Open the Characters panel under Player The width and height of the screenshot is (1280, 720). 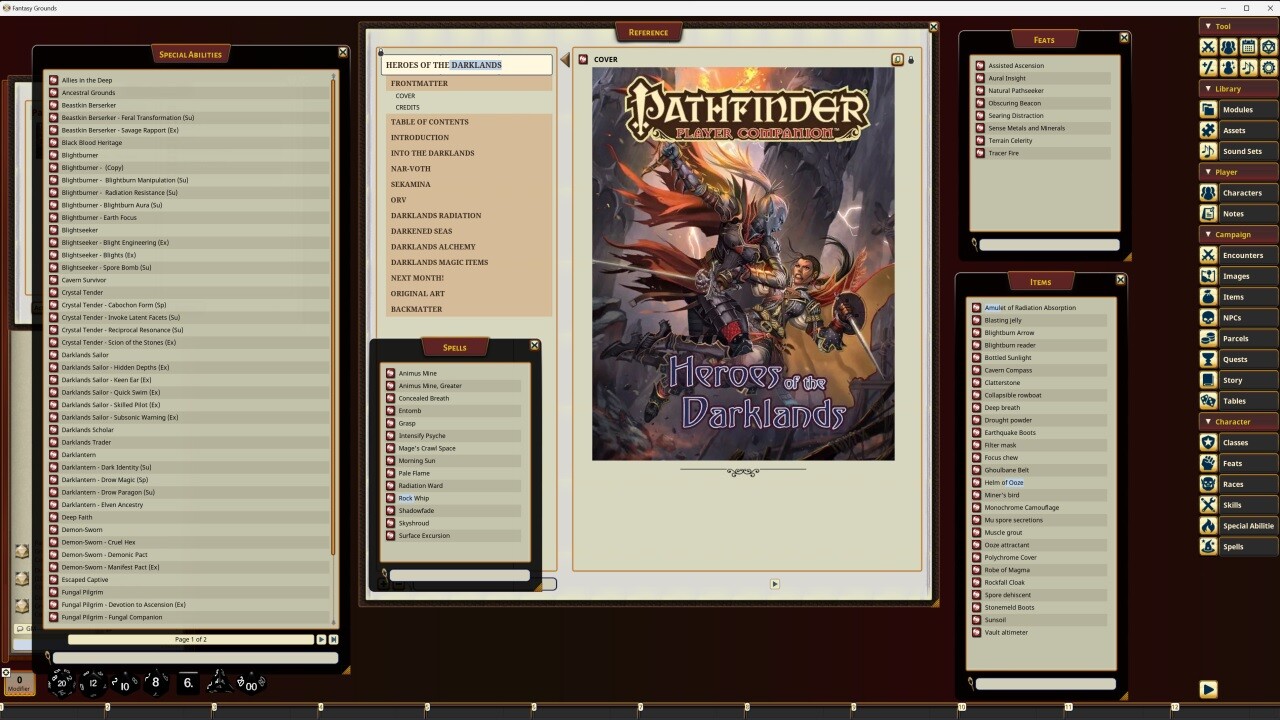1243,192
